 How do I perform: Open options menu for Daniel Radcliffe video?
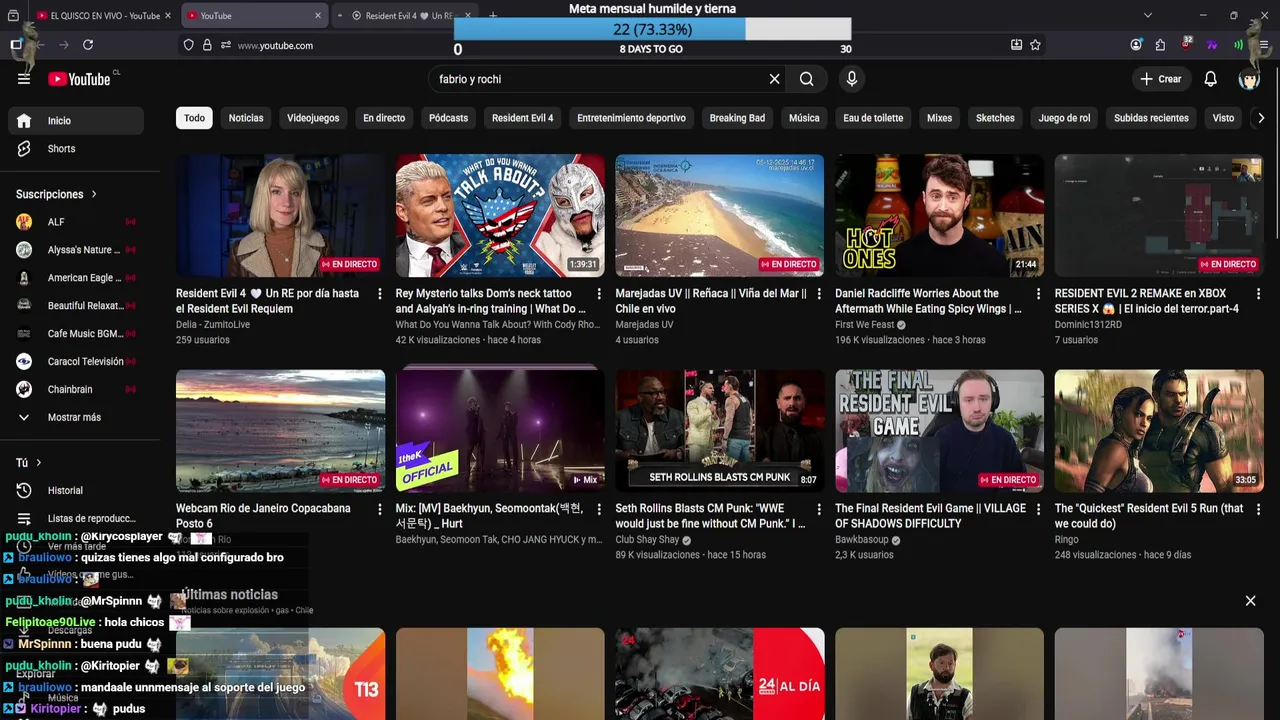coord(1038,294)
